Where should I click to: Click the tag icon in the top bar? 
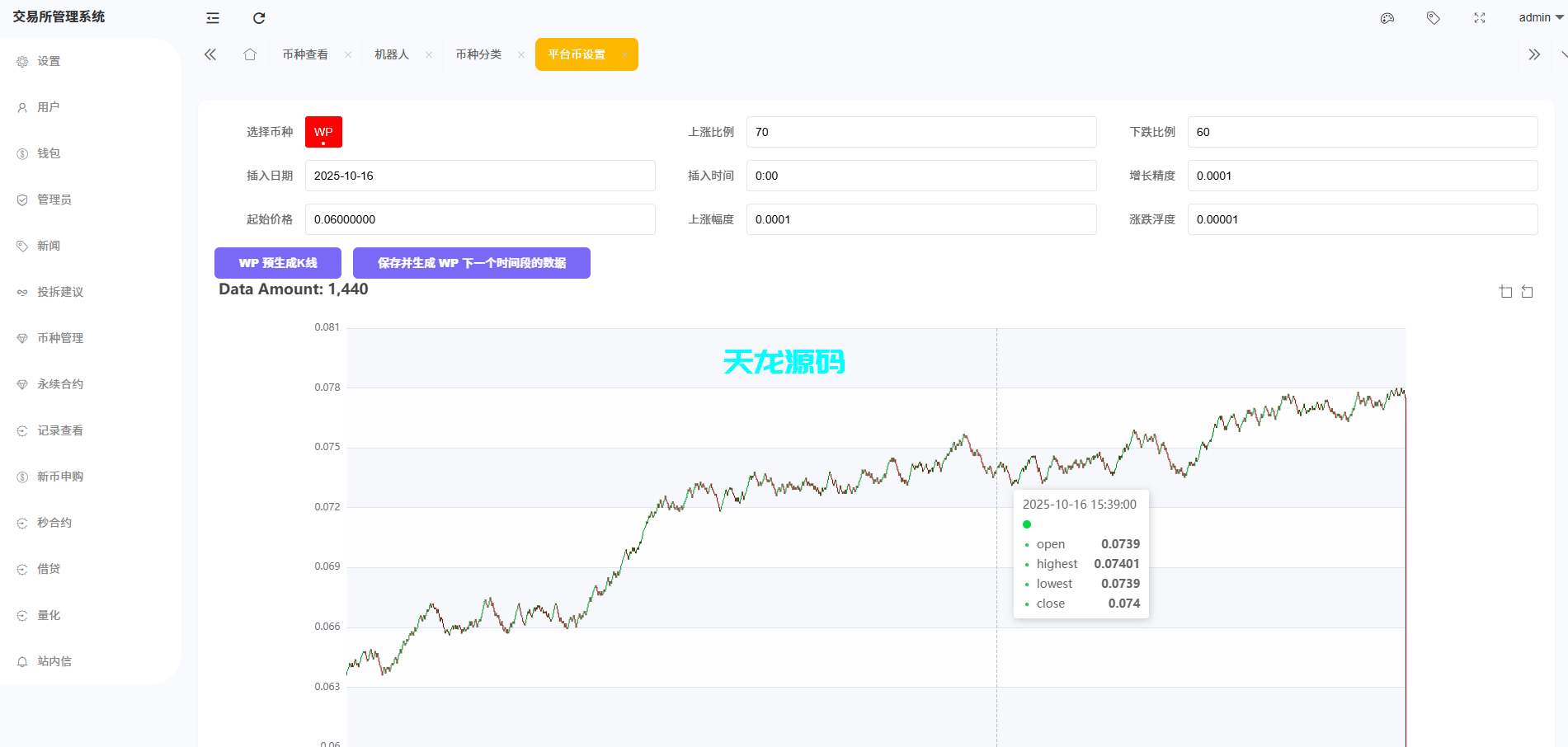coord(1433,17)
